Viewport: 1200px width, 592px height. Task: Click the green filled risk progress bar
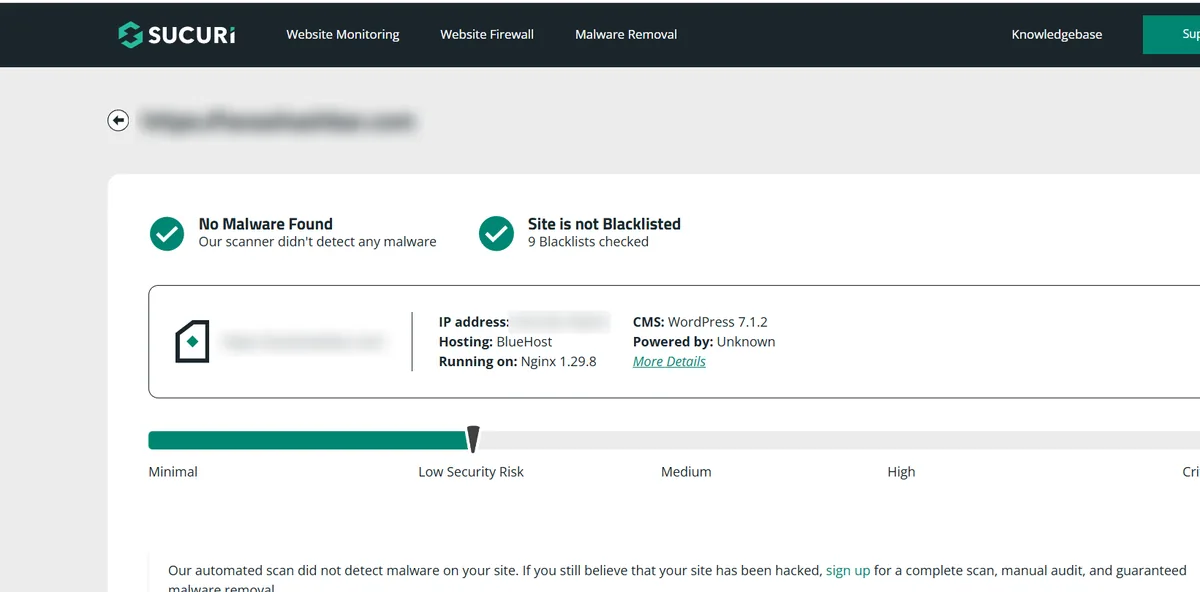[x=309, y=440]
